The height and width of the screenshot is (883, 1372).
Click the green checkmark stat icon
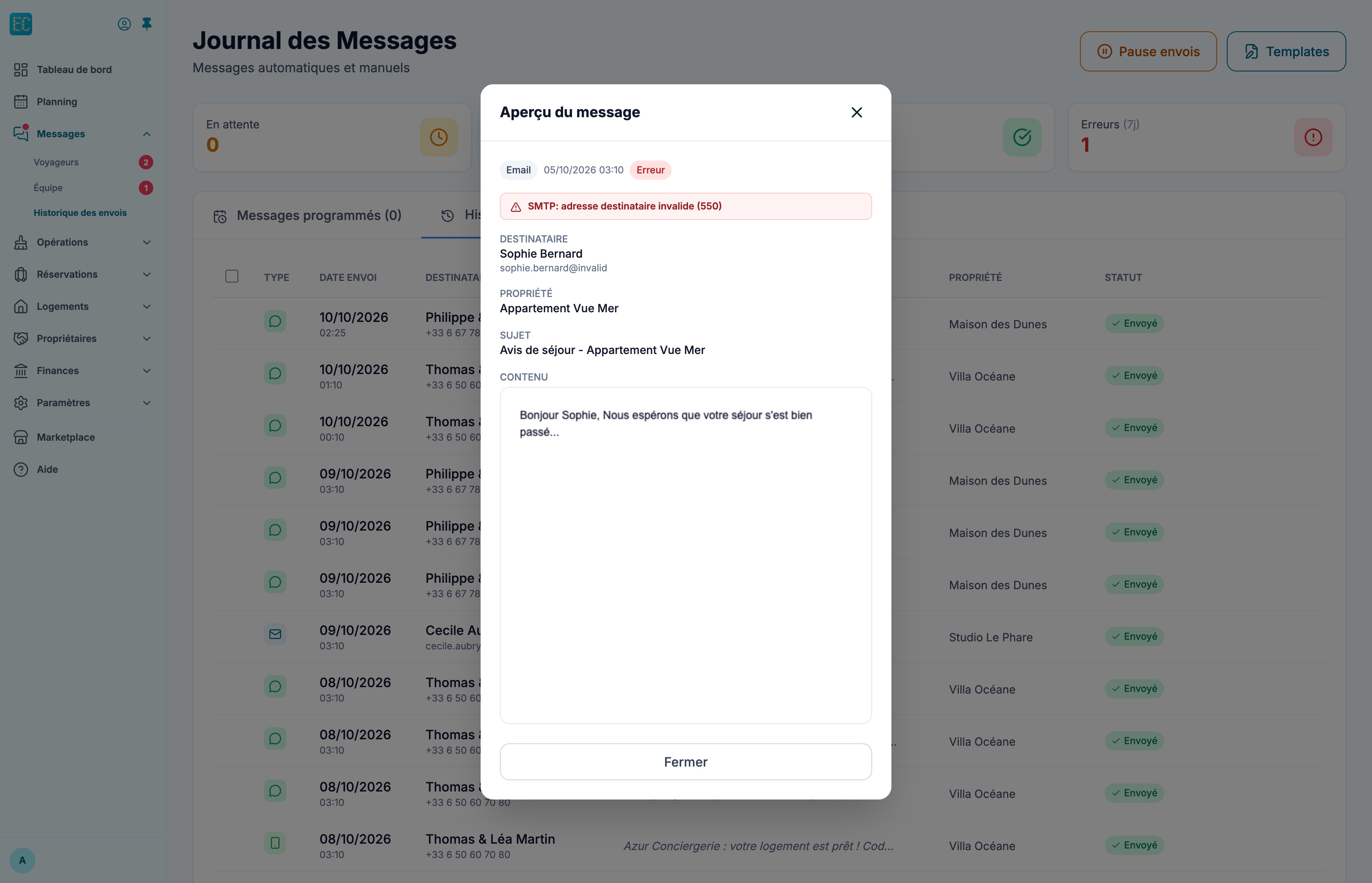point(1022,137)
